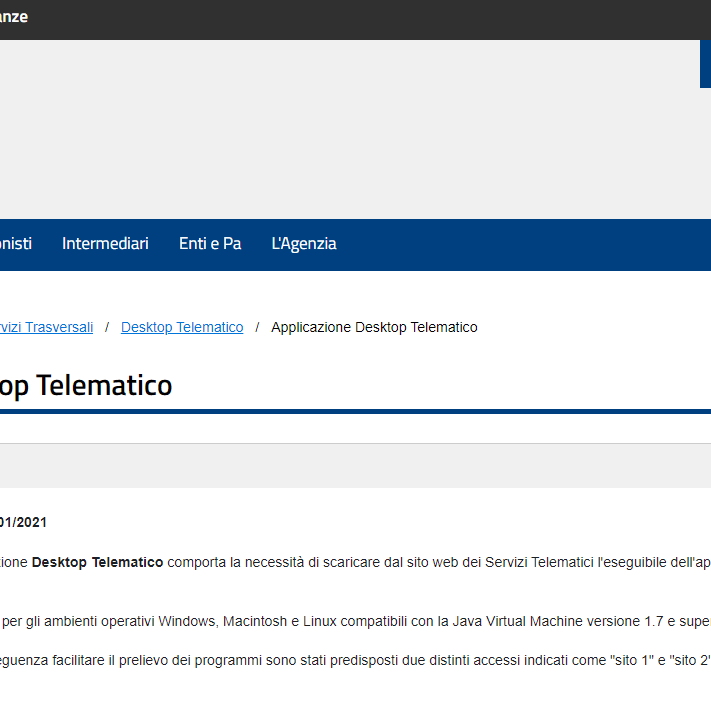Click the gray bar below the heading
Viewport: 711px width, 711px height.
pos(355,465)
